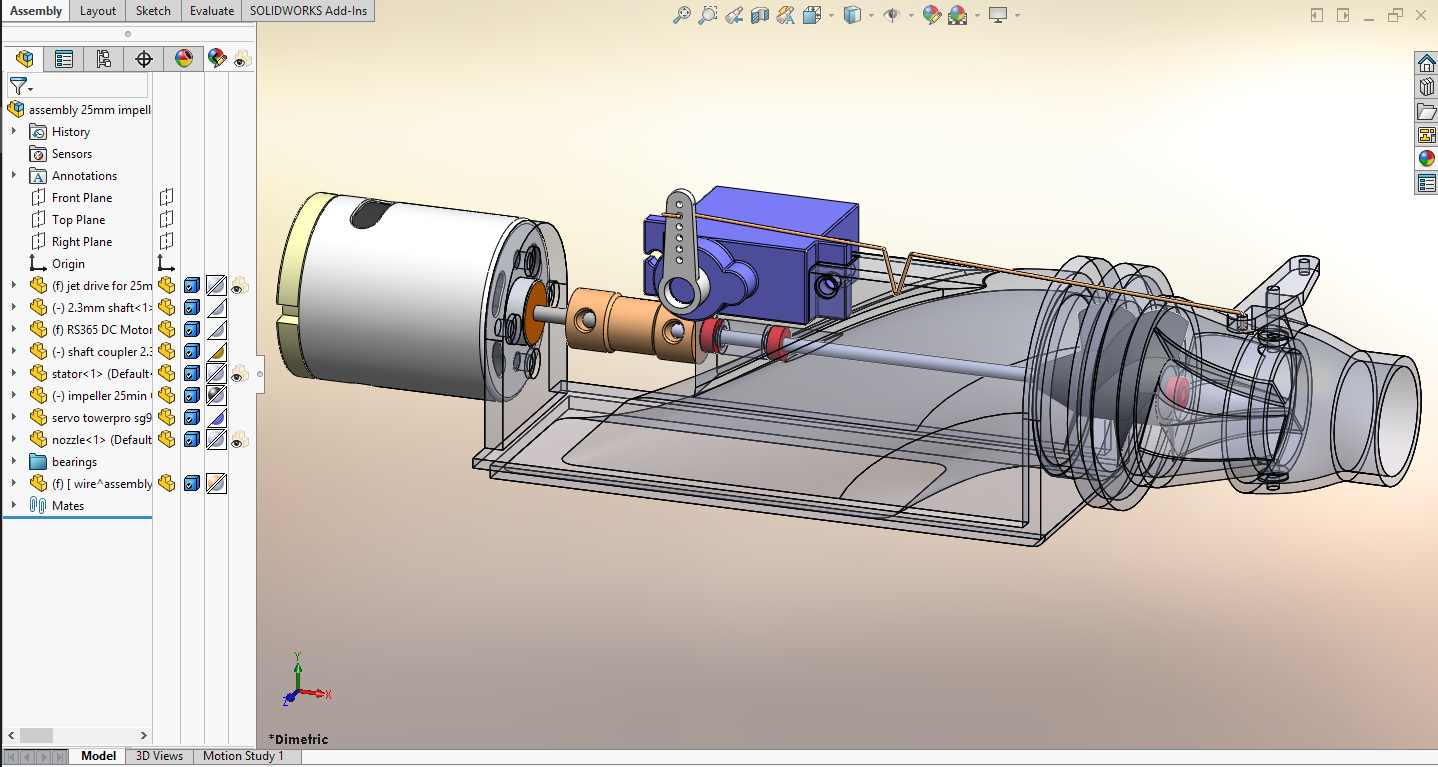This screenshot has height=767, width=1438.
Task: Click the shaft coupler gold appearance swatch
Action: (x=216, y=352)
